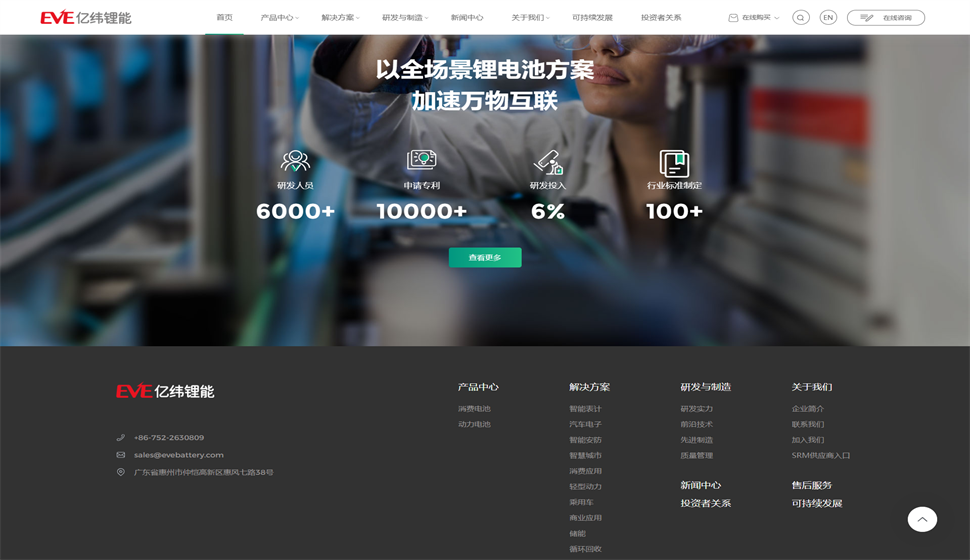Viewport: 970px width, 560px height.
Task: Open the sales@evebattery.com email link
Action: 179,455
